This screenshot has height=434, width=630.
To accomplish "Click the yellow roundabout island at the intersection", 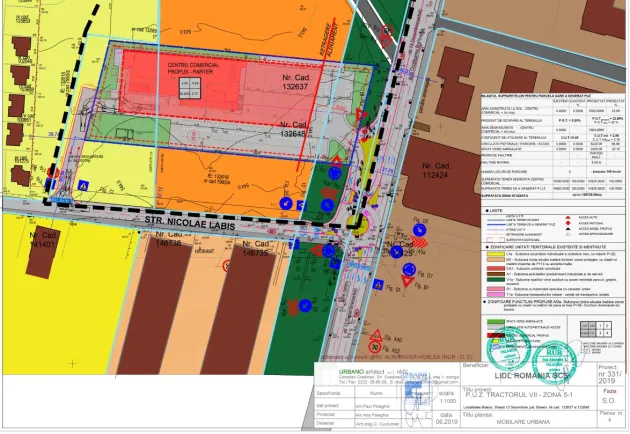I will click(358, 225).
